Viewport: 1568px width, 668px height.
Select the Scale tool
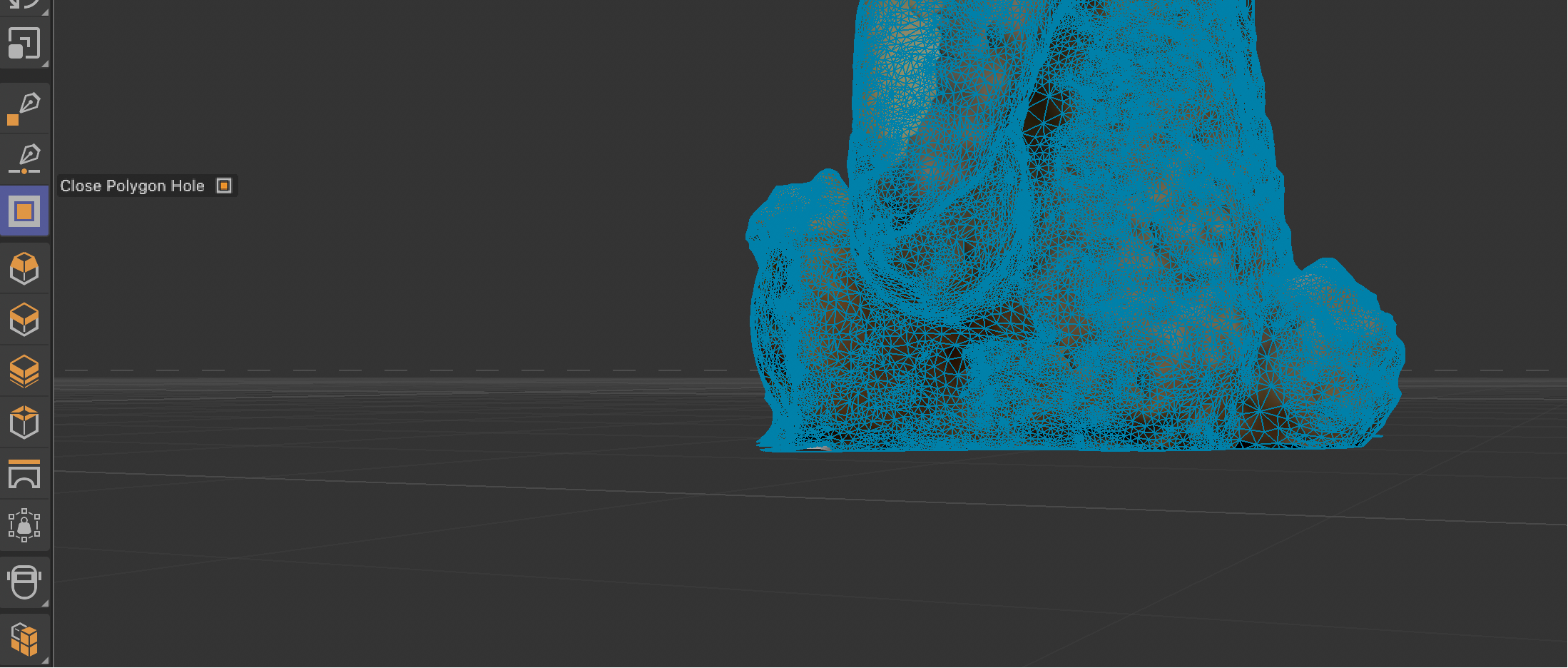(x=24, y=44)
